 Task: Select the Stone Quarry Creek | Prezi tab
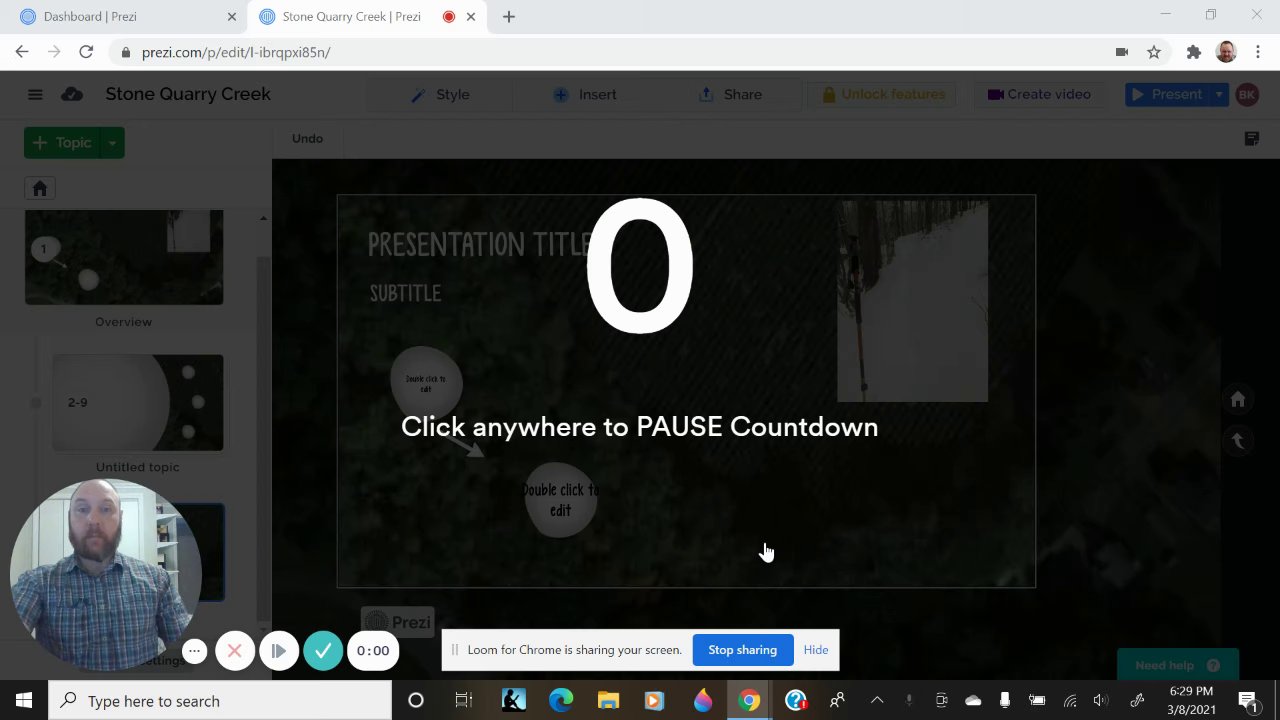click(351, 16)
